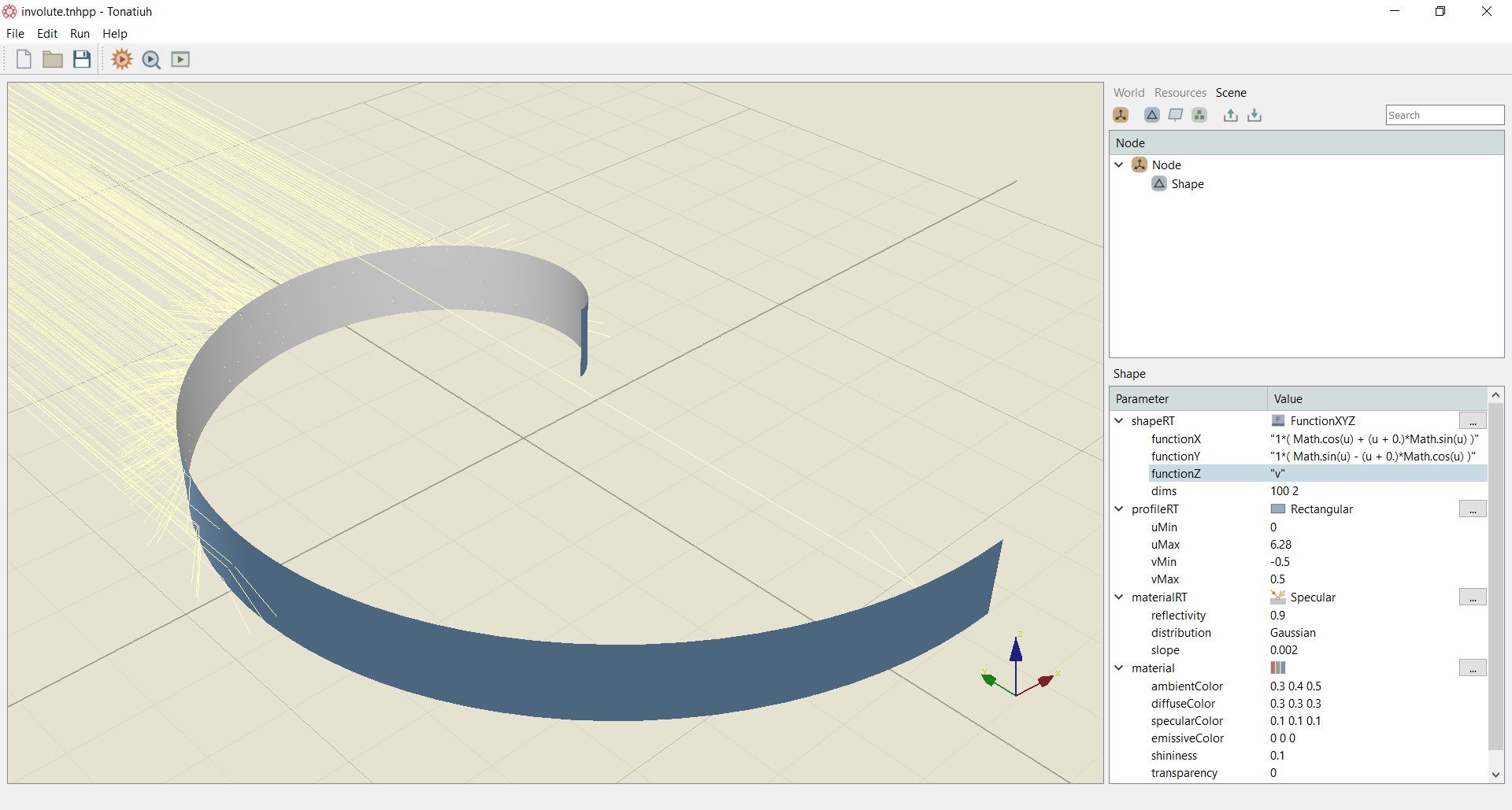Screen dimensions: 1512x810
Task: Open a file with the folder icon
Action: point(53,59)
